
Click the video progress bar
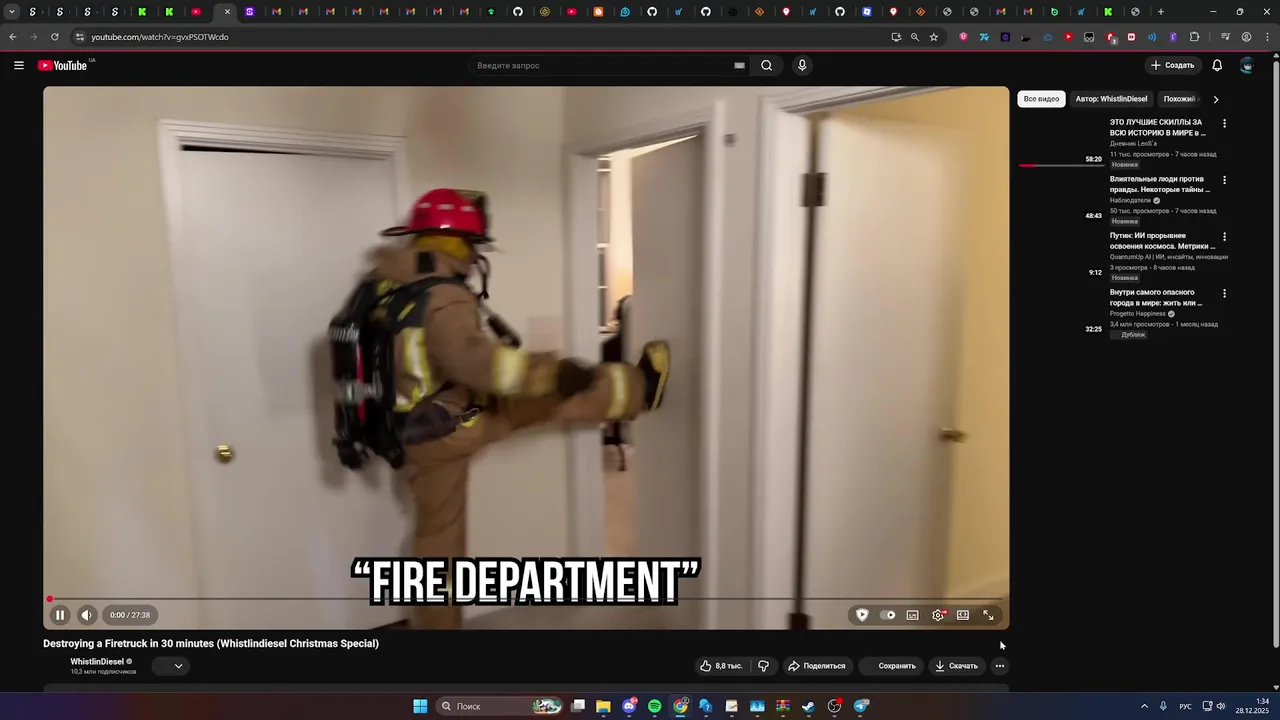(526, 599)
